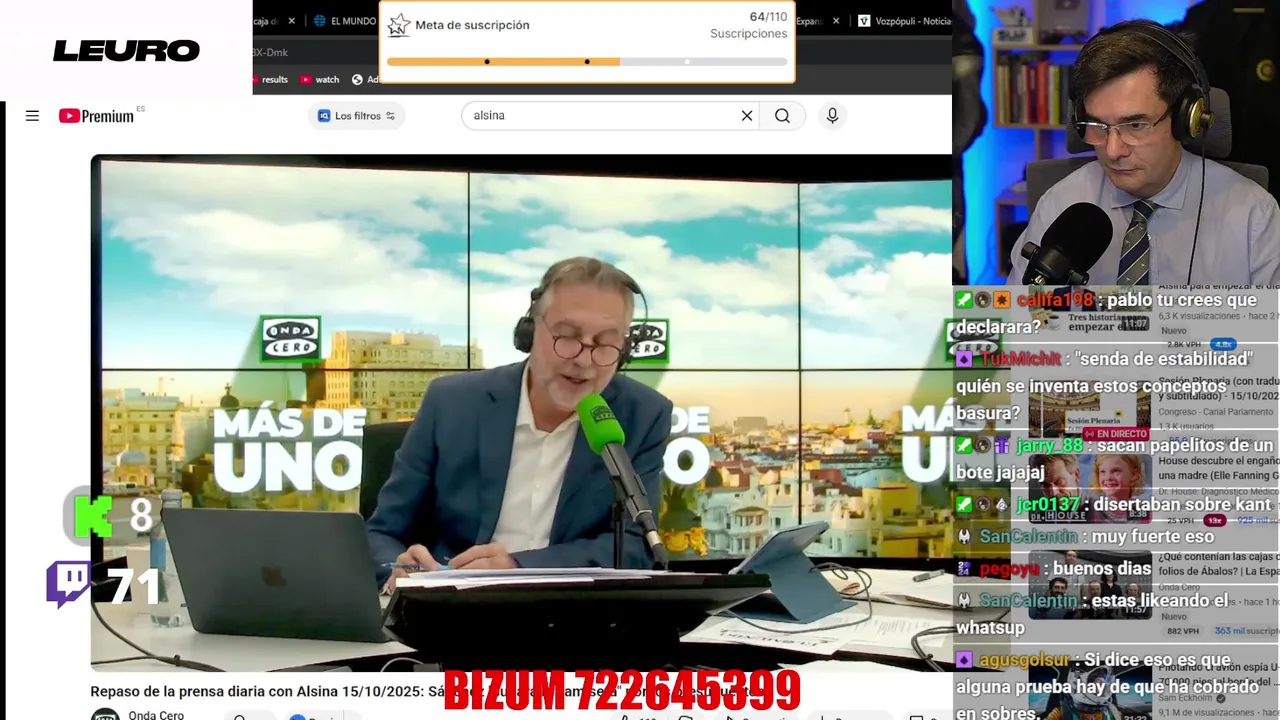The width and height of the screenshot is (1280, 720).
Task: Click the Twitch viewer count icon
Action: (x=68, y=584)
